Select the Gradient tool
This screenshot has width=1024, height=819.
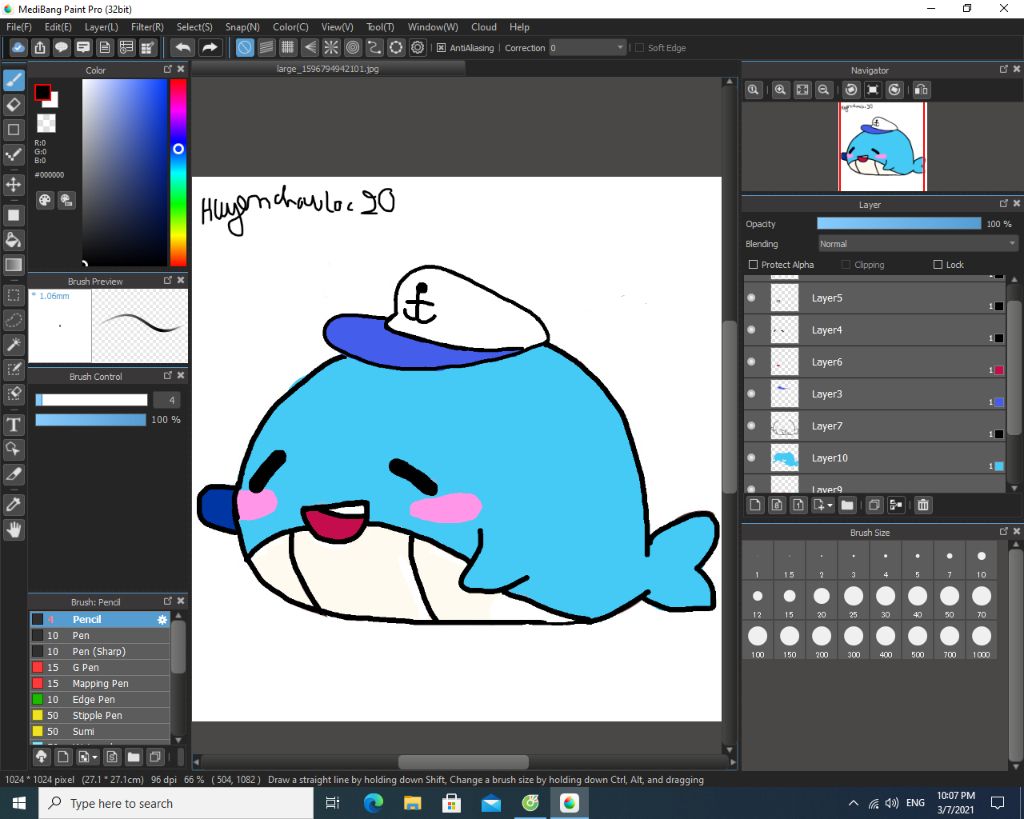tap(13, 265)
